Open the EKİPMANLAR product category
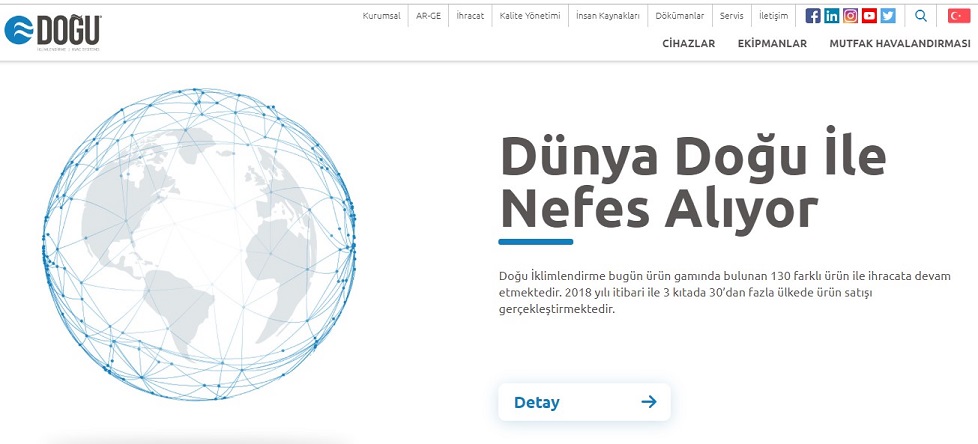978x444 pixels. [x=772, y=44]
